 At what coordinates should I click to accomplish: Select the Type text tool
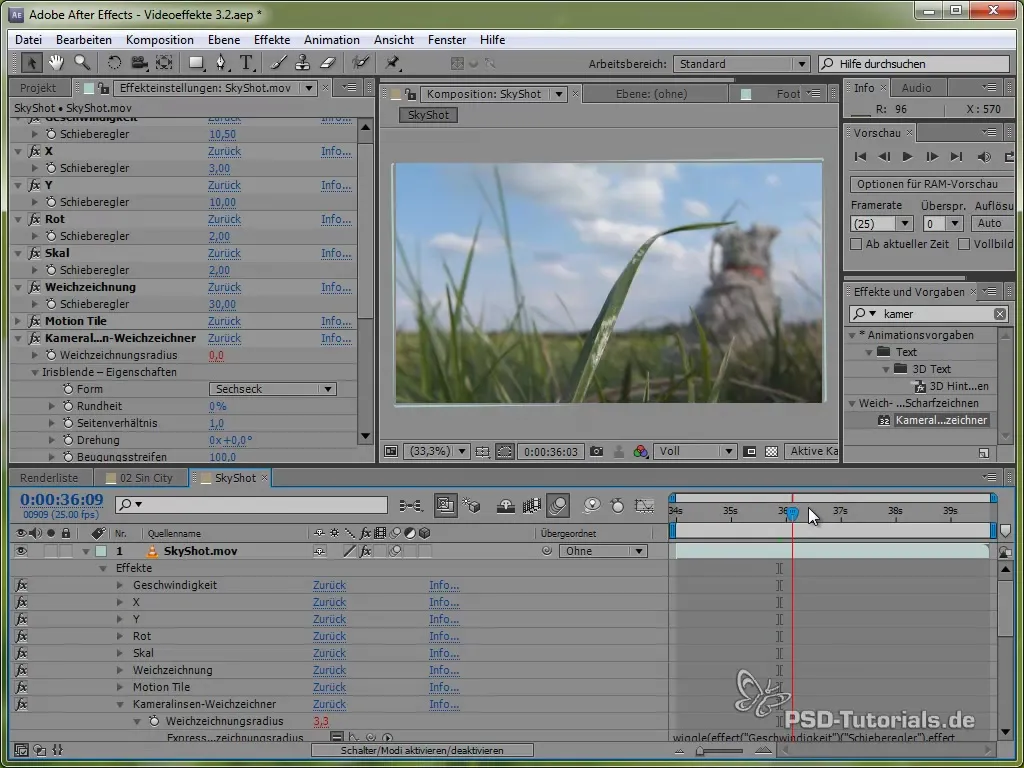tap(246, 63)
